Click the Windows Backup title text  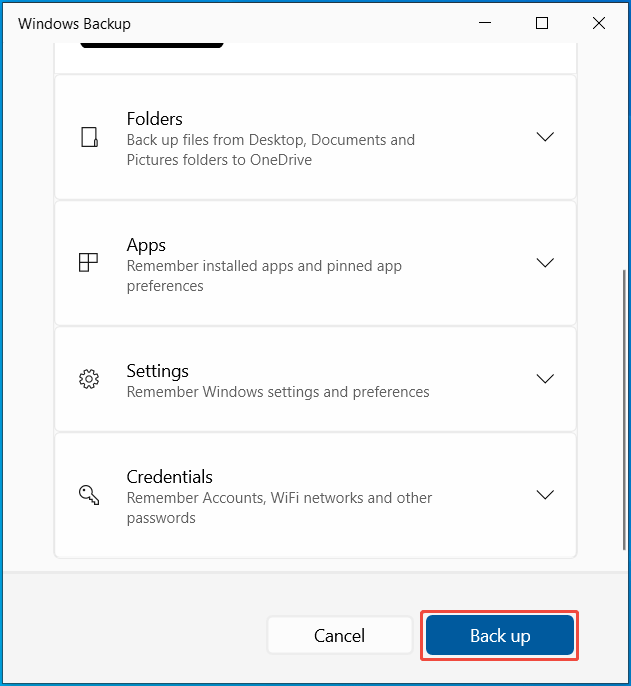point(74,24)
